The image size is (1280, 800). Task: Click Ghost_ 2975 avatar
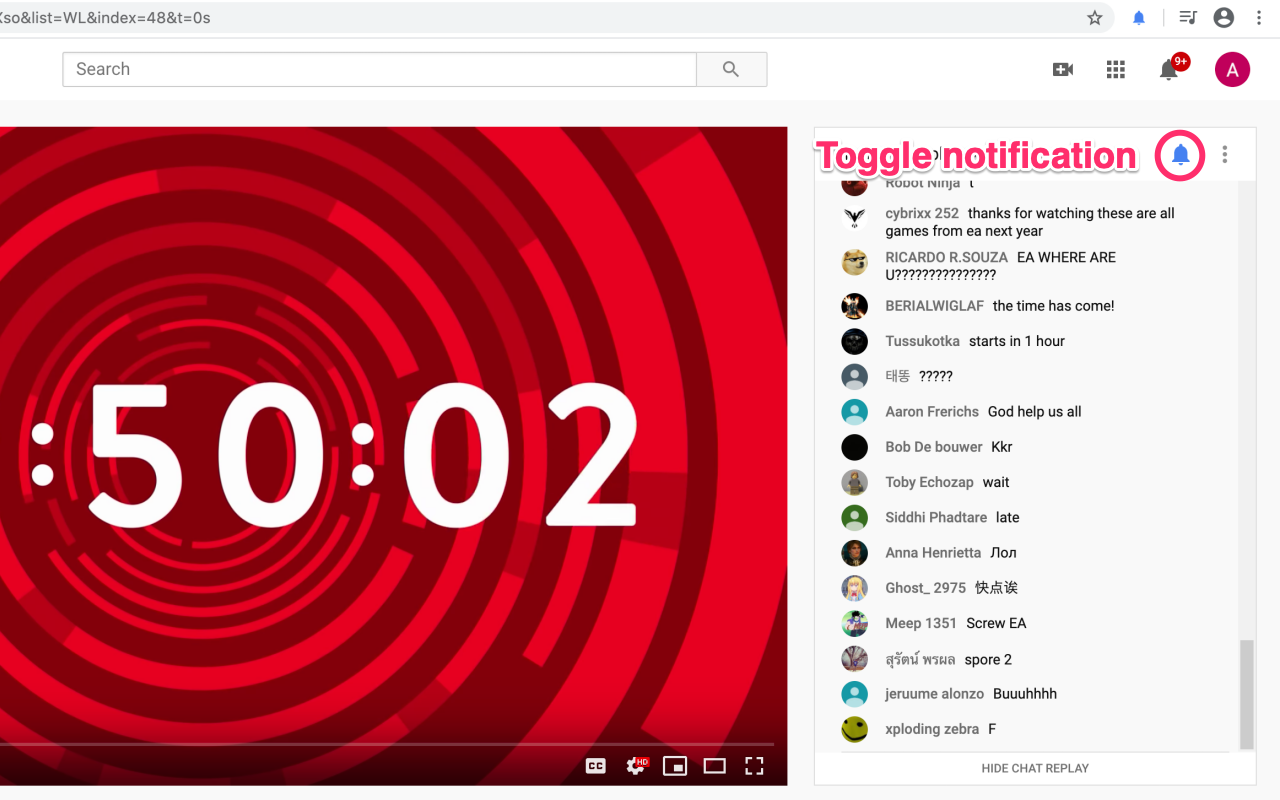click(854, 588)
